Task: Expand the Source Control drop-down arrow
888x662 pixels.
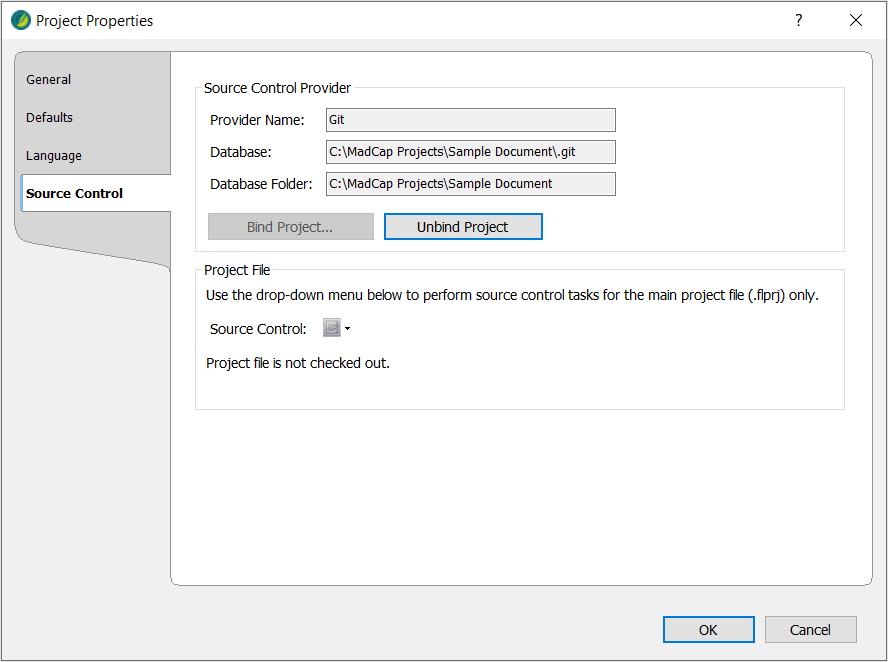Action: 347,329
